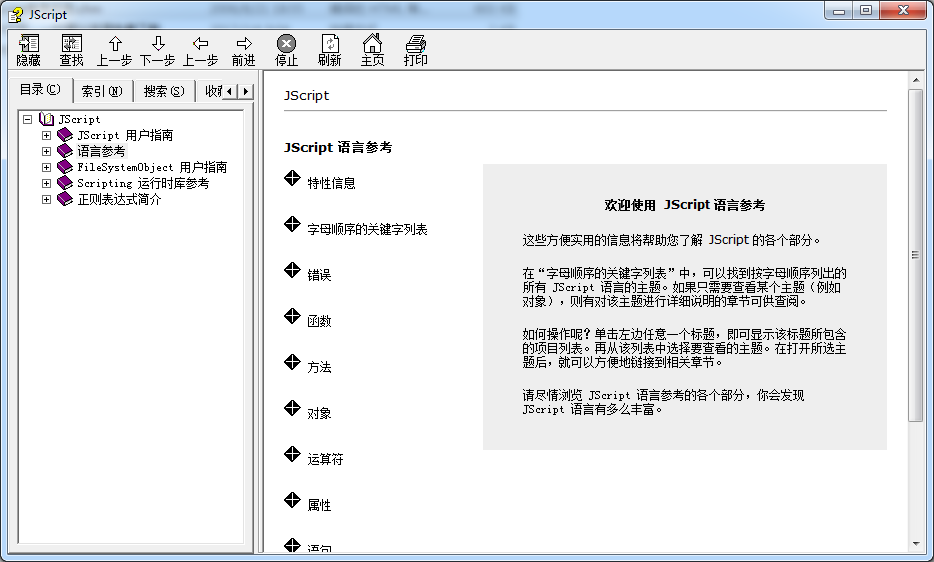Click the book icon beside 语言参考
This screenshot has width=934, height=562.
click(65, 151)
